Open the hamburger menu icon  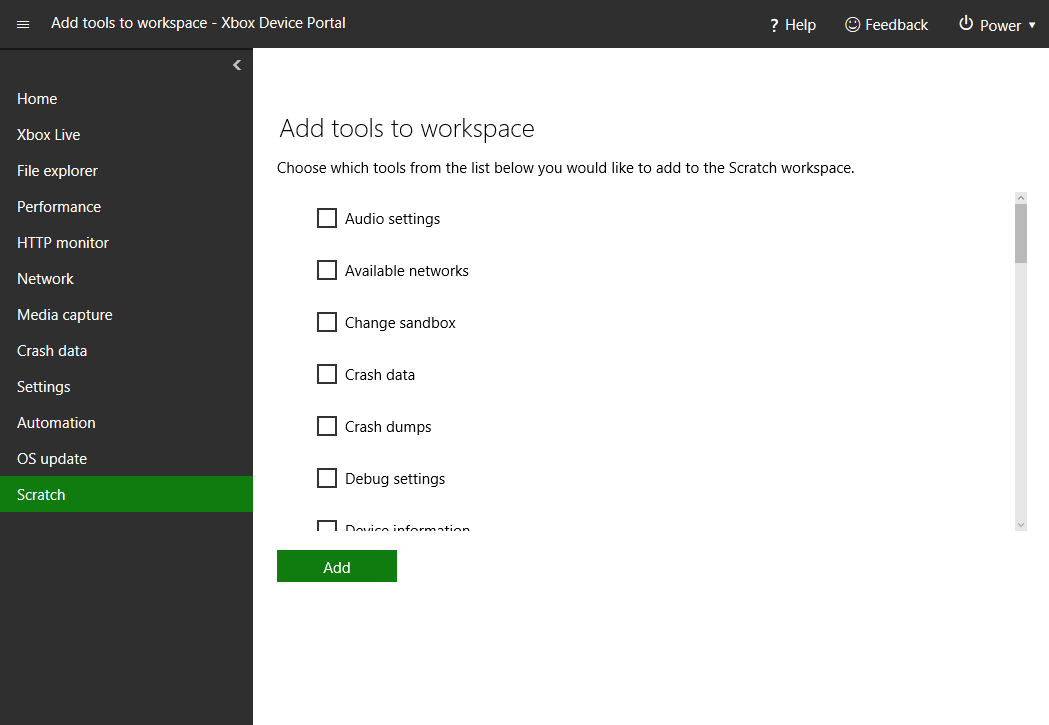click(23, 25)
